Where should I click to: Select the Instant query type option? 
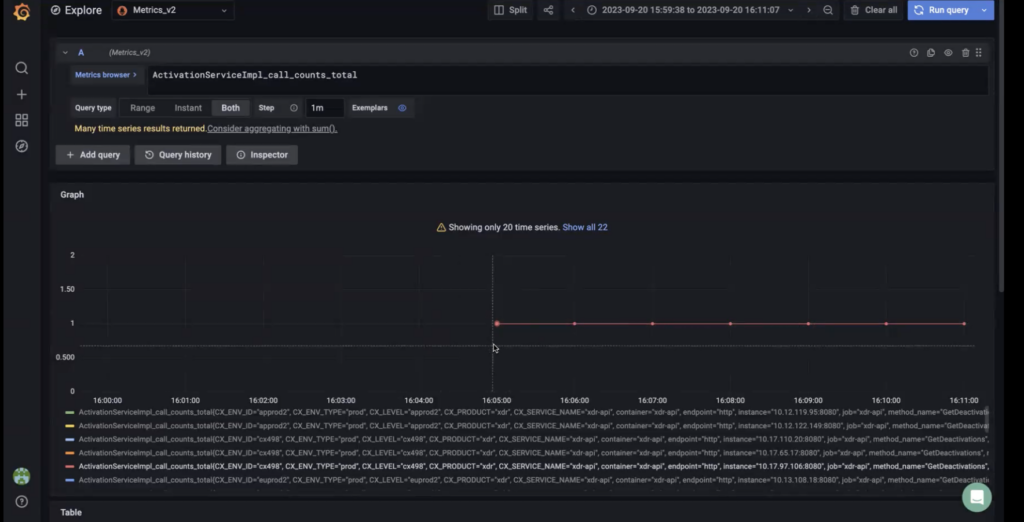pos(188,108)
